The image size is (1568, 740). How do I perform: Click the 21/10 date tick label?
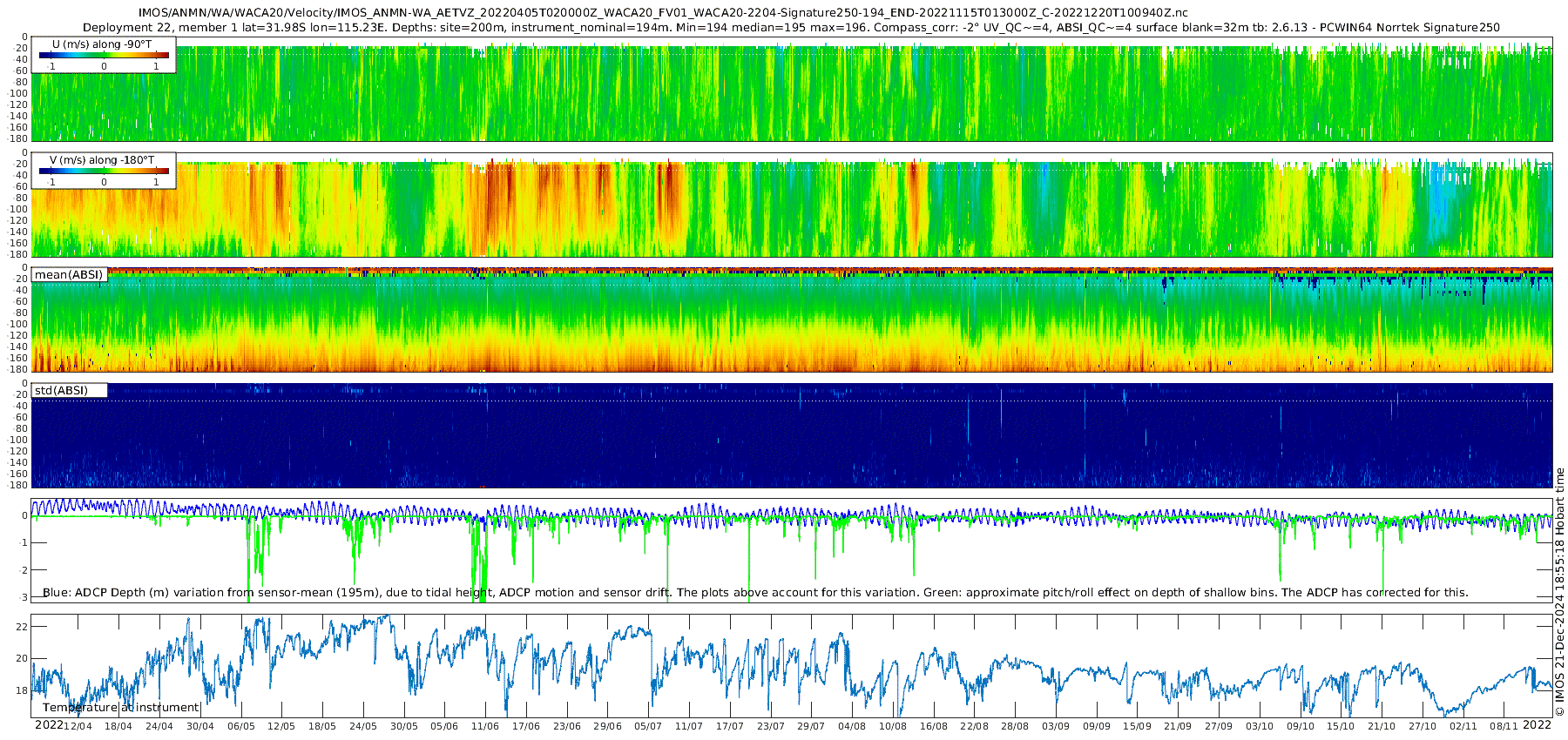click(1382, 726)
